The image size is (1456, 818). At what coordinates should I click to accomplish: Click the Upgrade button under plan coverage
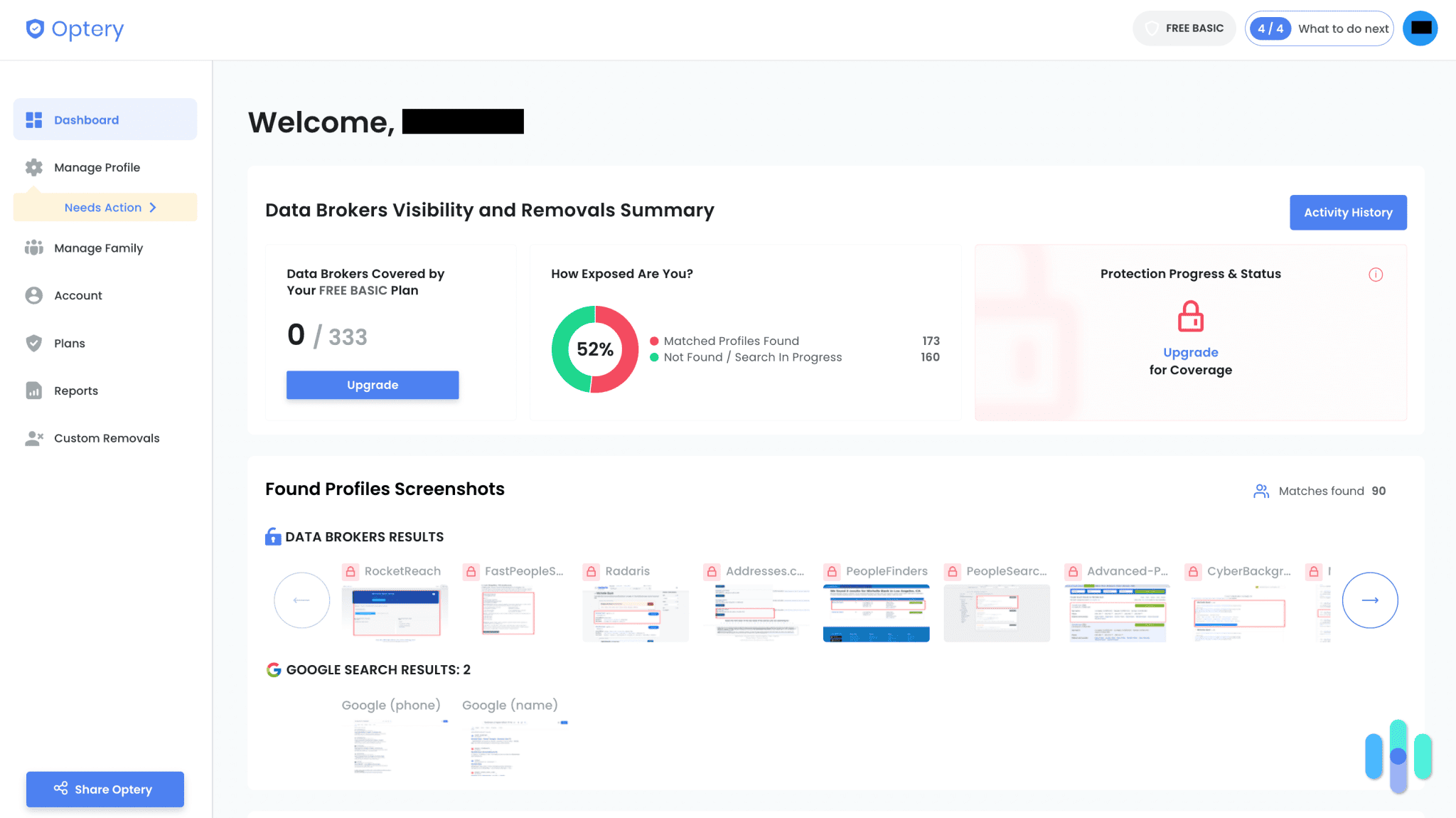(372, 385)
